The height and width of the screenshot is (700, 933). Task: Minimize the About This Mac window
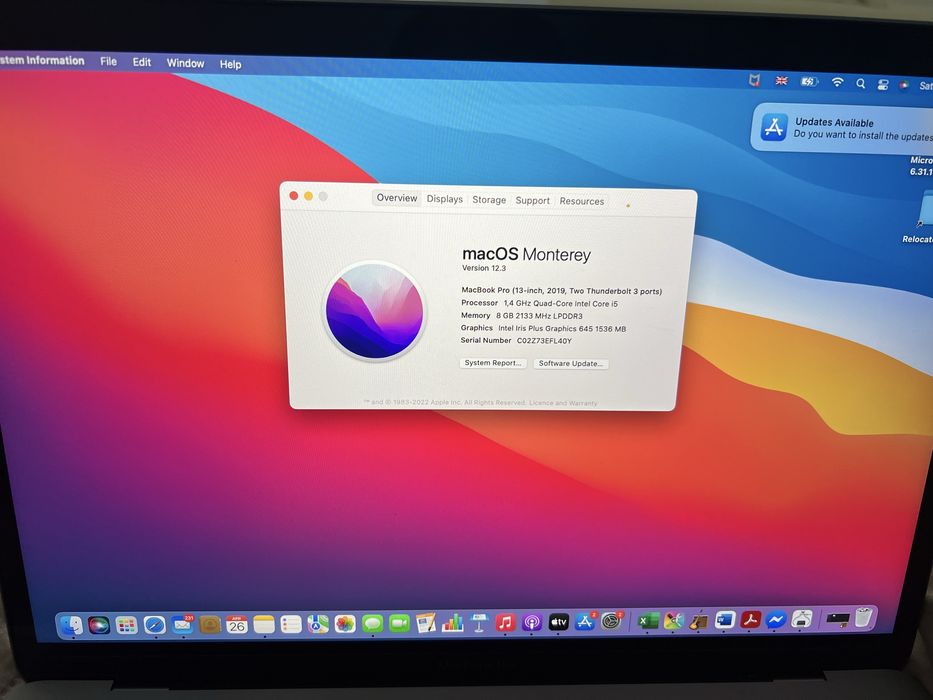click(x=308, y=196)
